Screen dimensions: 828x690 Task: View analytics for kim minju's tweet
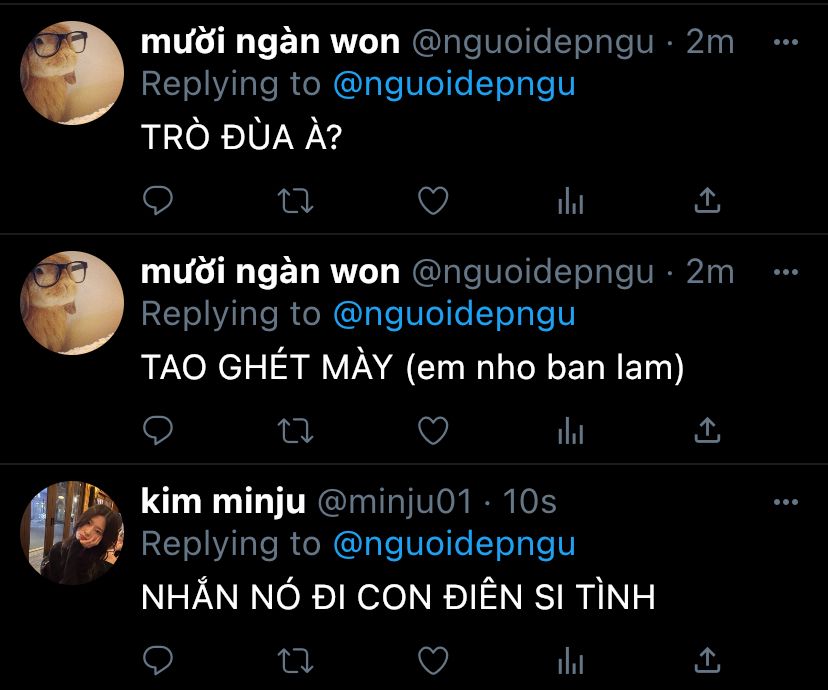(570, 660)
